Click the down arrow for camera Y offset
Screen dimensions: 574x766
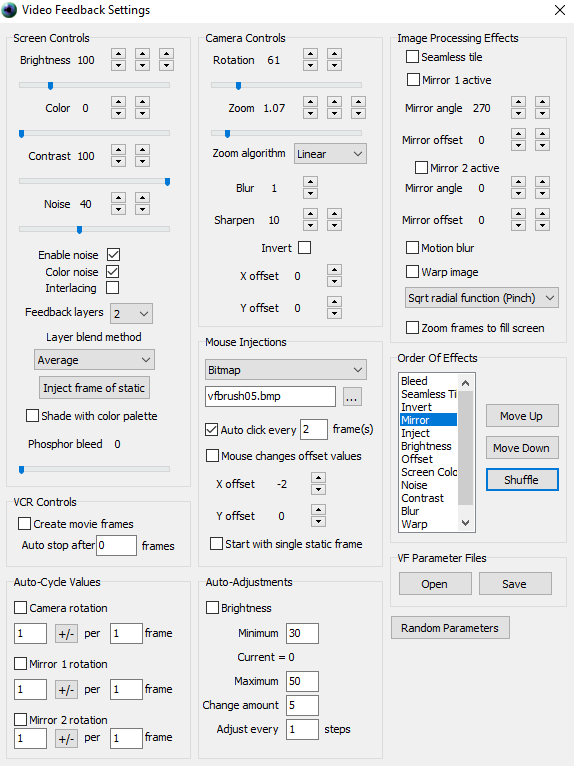[x=334, y=314]
